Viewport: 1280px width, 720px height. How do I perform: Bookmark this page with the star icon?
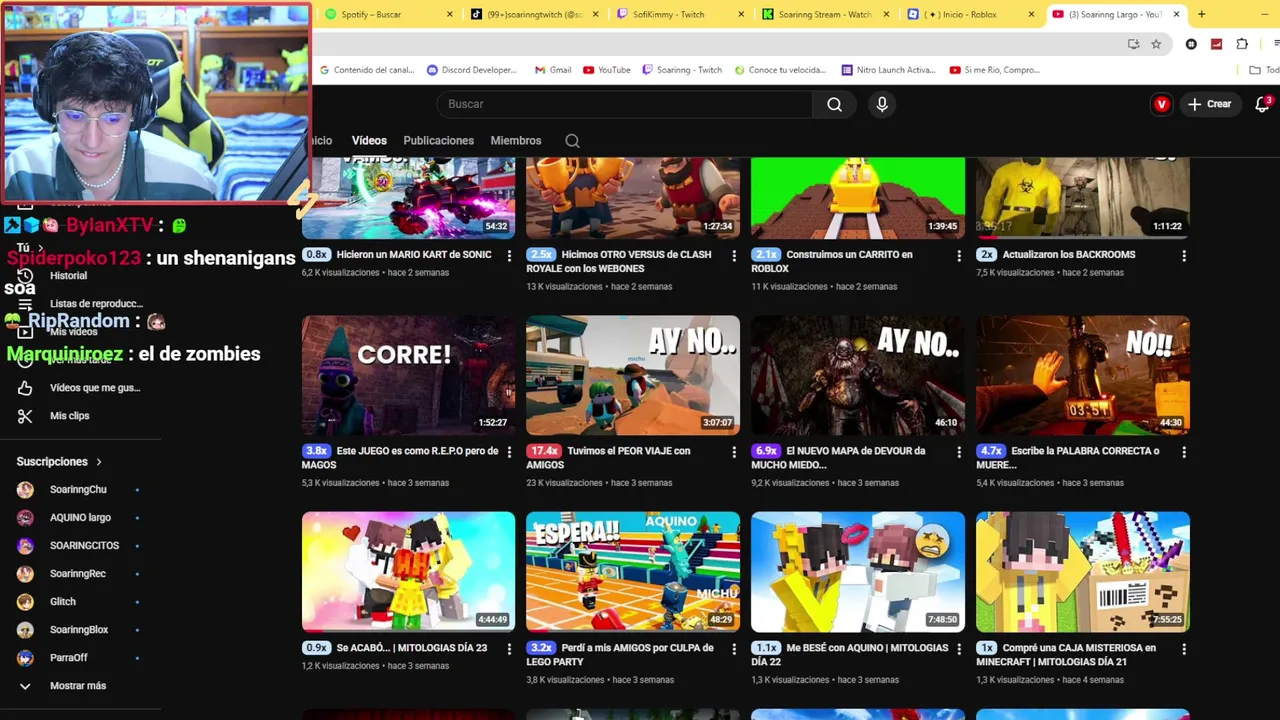tap(1156, 44)
